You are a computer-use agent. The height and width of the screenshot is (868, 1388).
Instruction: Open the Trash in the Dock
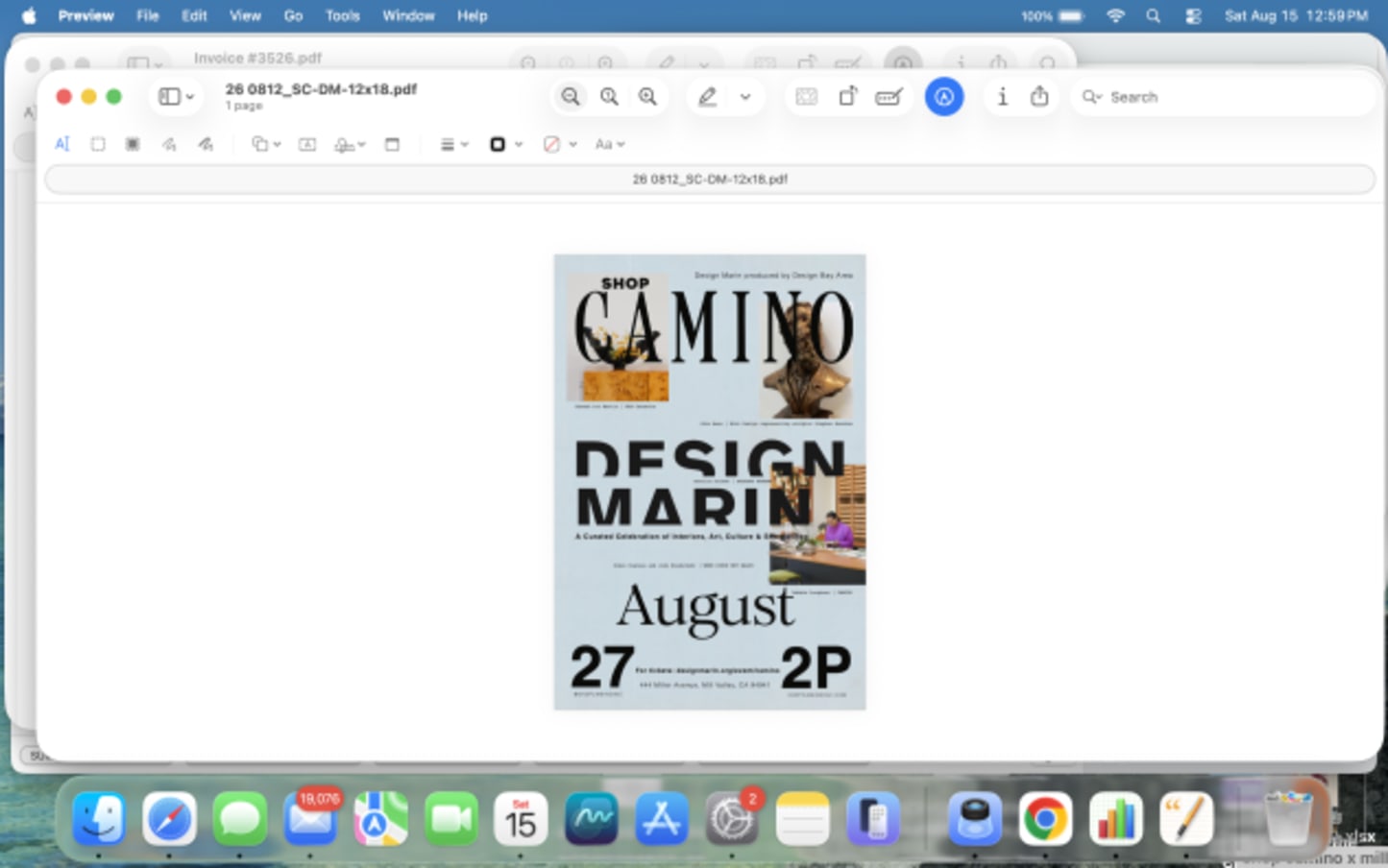(1288, 819)
